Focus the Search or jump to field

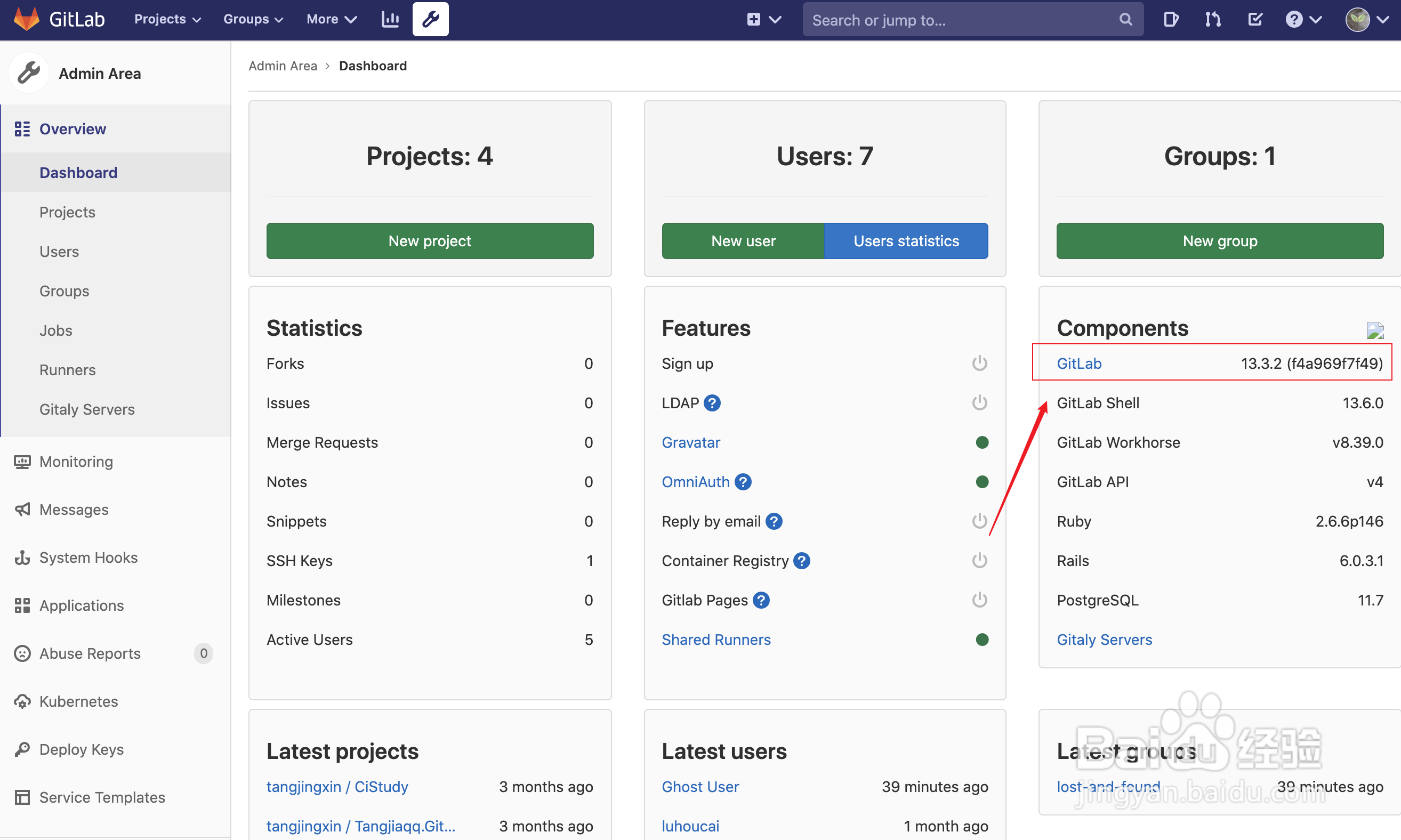(x=972, y=20)
